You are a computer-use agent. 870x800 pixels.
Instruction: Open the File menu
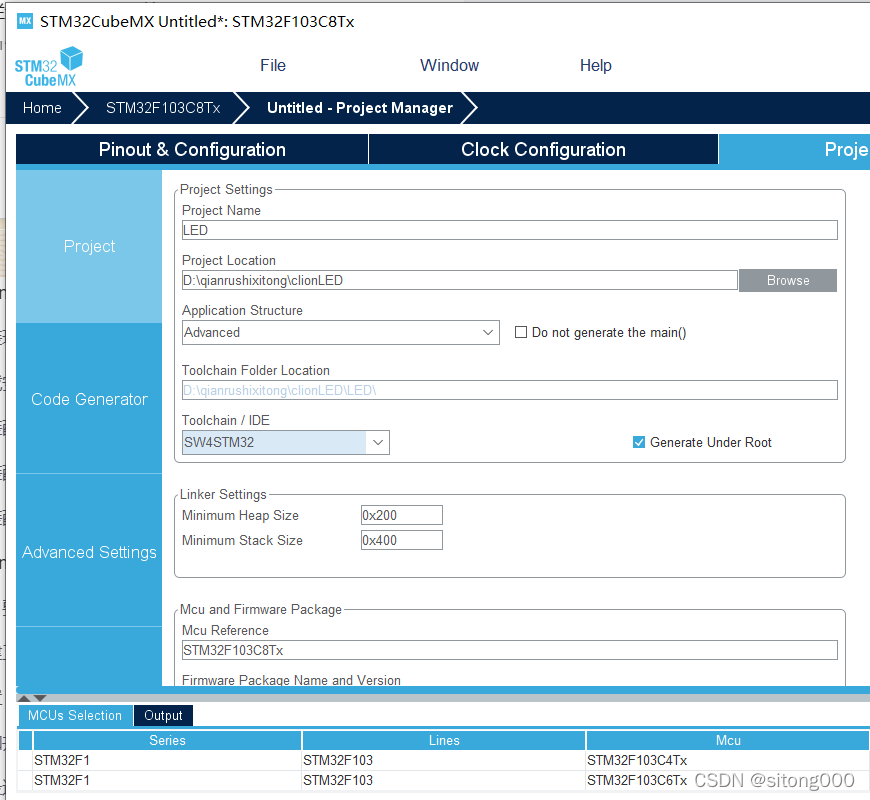(x=273, y=65)
